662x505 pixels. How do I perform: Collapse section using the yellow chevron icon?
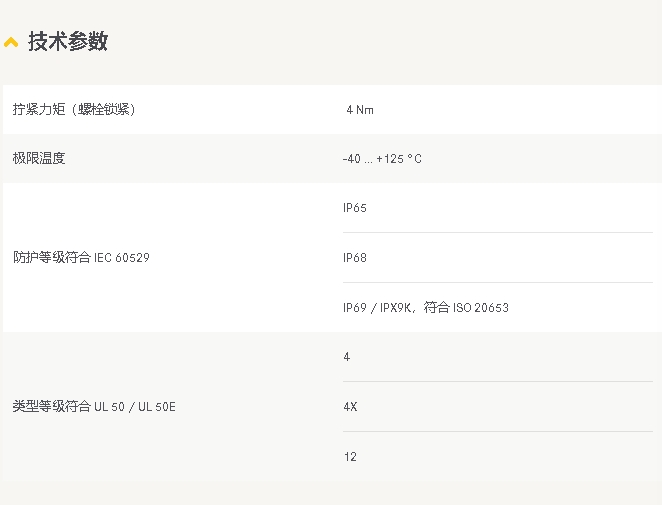click(11, 43)
